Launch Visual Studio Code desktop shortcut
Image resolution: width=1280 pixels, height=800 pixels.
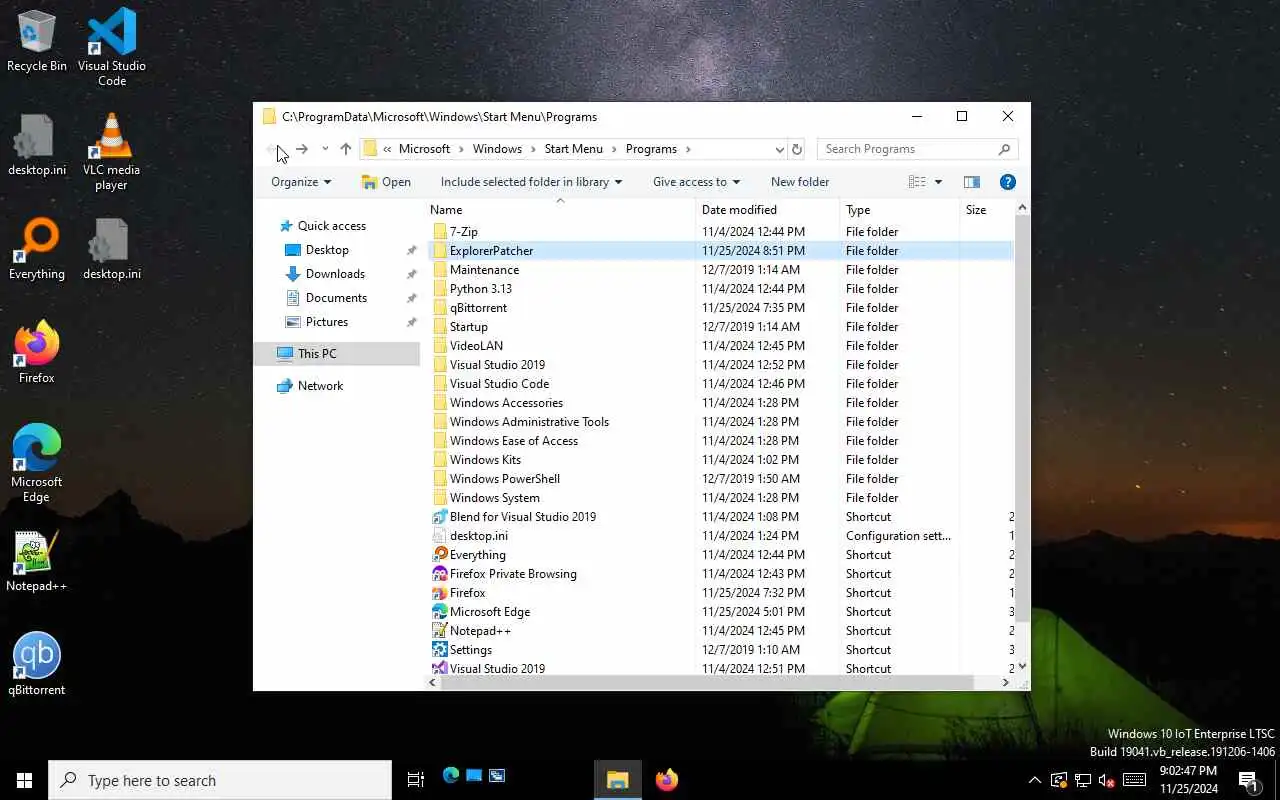point(112,46)
